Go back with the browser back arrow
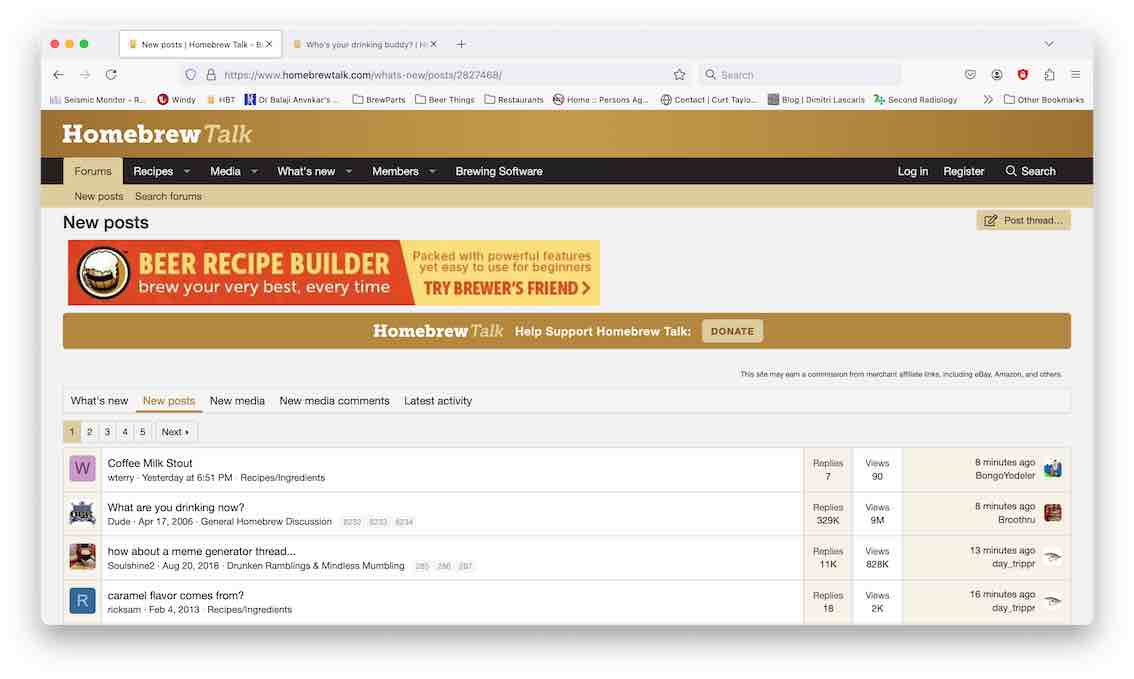 pos(59,74)
